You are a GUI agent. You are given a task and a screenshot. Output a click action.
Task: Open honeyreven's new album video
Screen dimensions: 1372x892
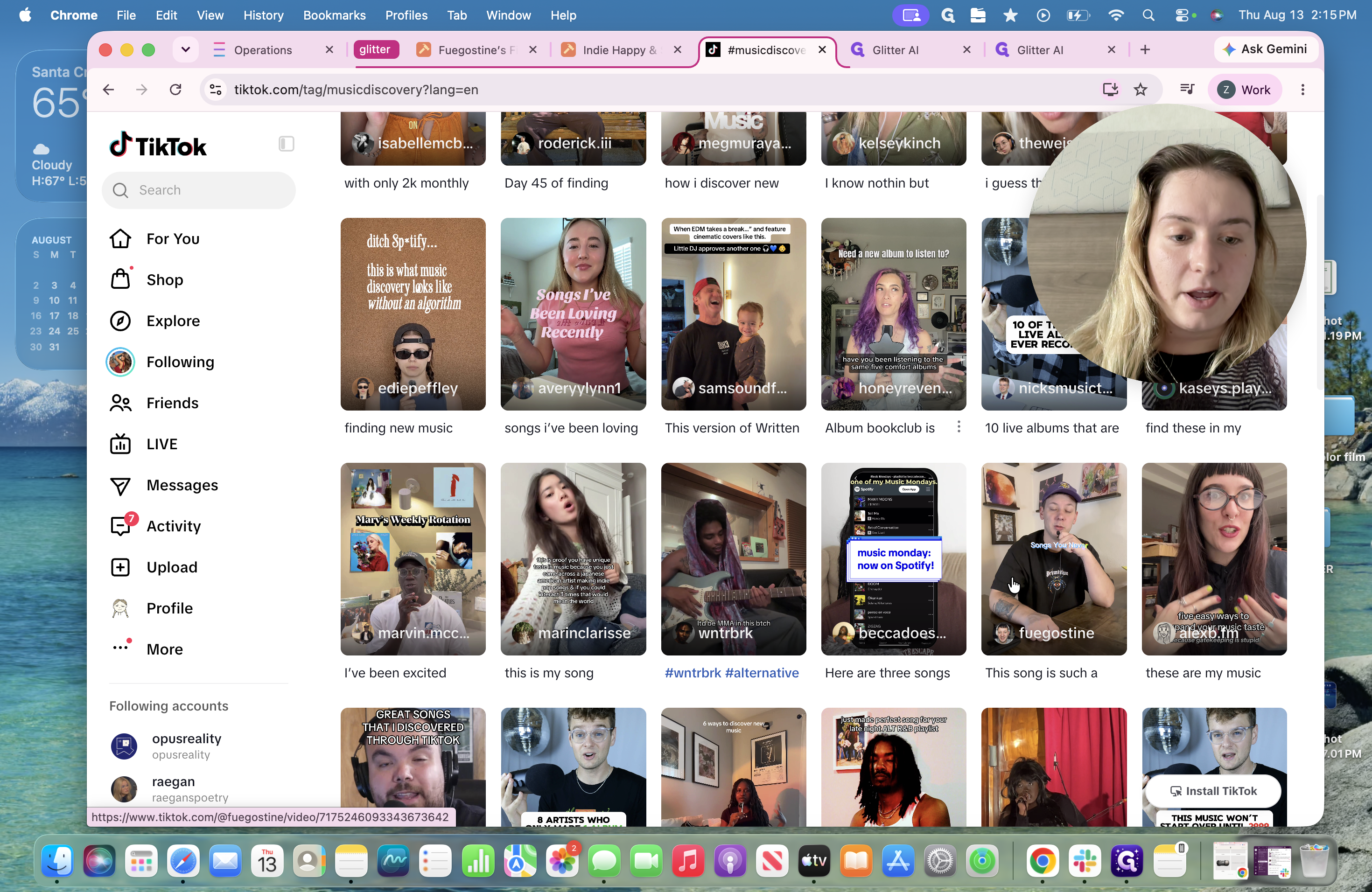[x=894, y=314]
